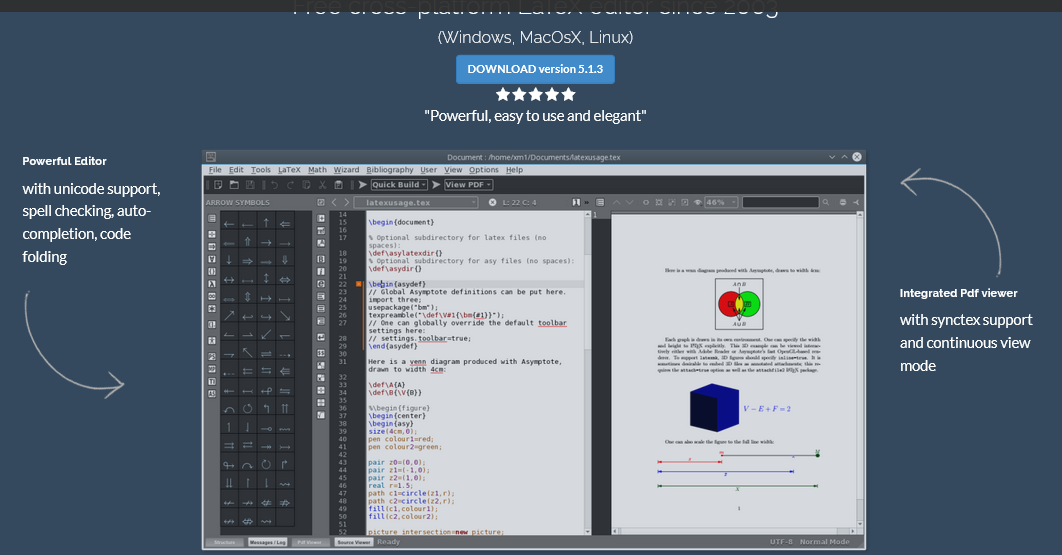Open the latexusage.tex file dropdown
This screenshot has height=555, width=1062.
(x=473, y=203)
